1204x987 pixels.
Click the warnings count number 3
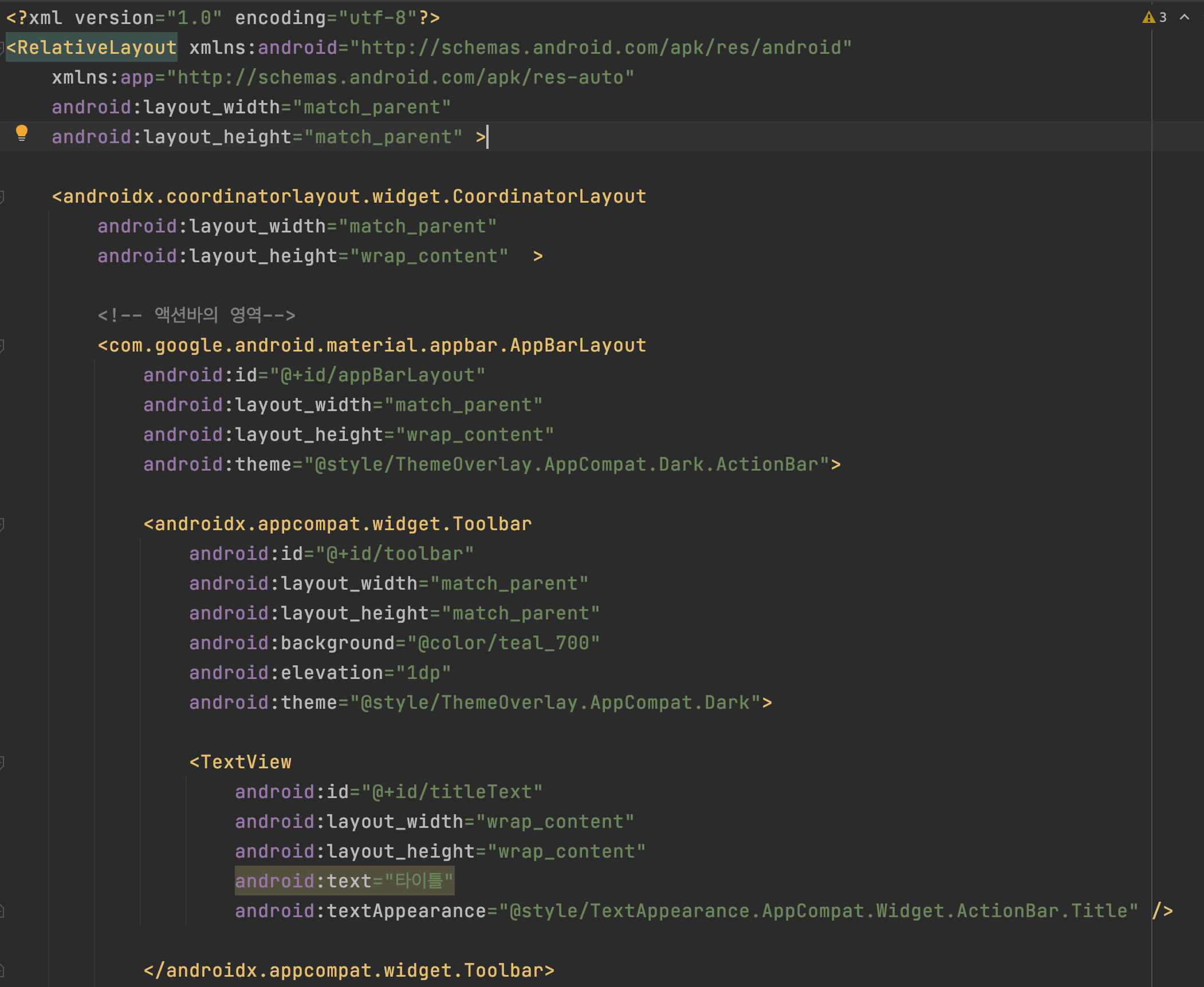(x=1163, y=18)
